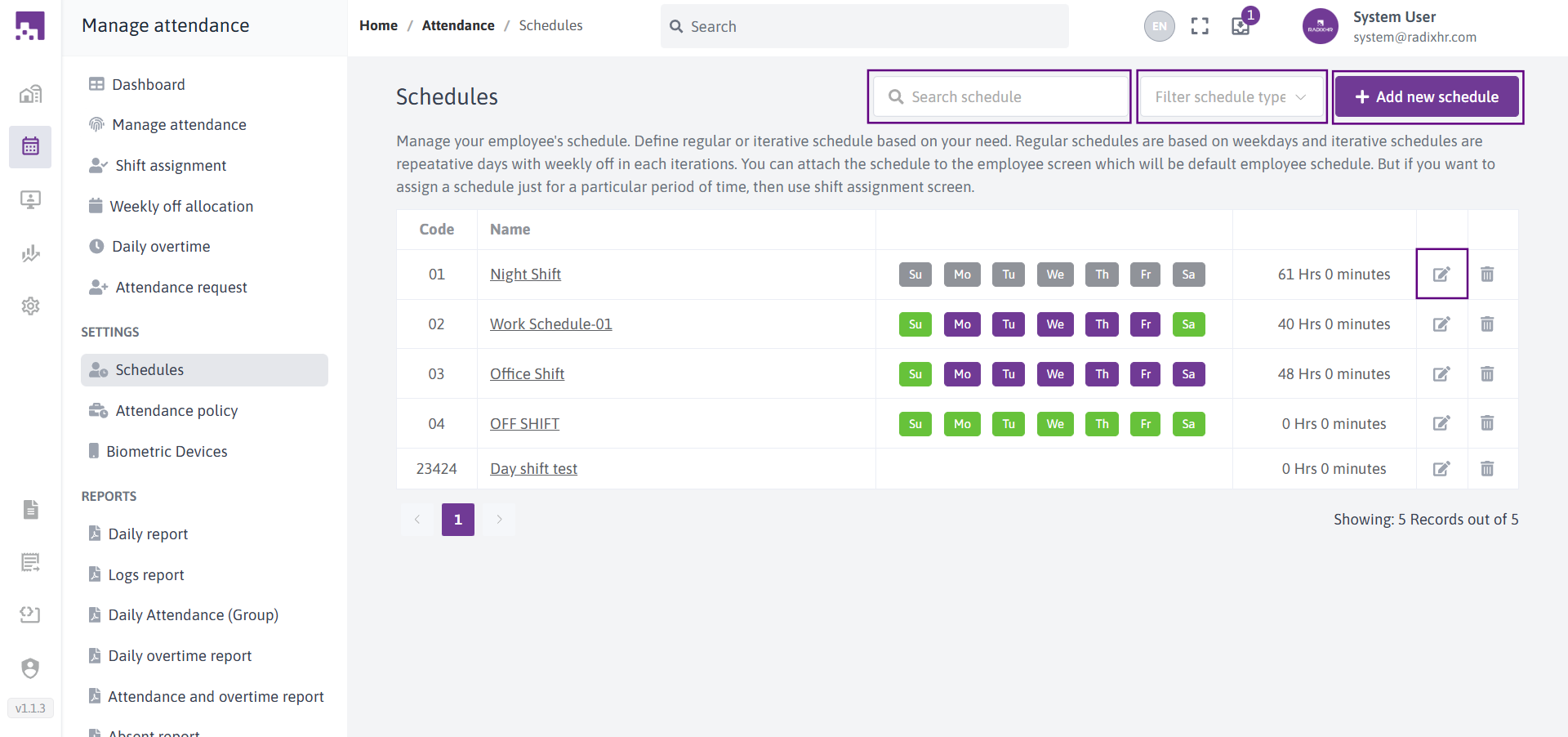The height and width of the screenshot is (737, 1568).
Task: Toggle fullscreen mode icon in header
Action: [x=1200, y=26]
